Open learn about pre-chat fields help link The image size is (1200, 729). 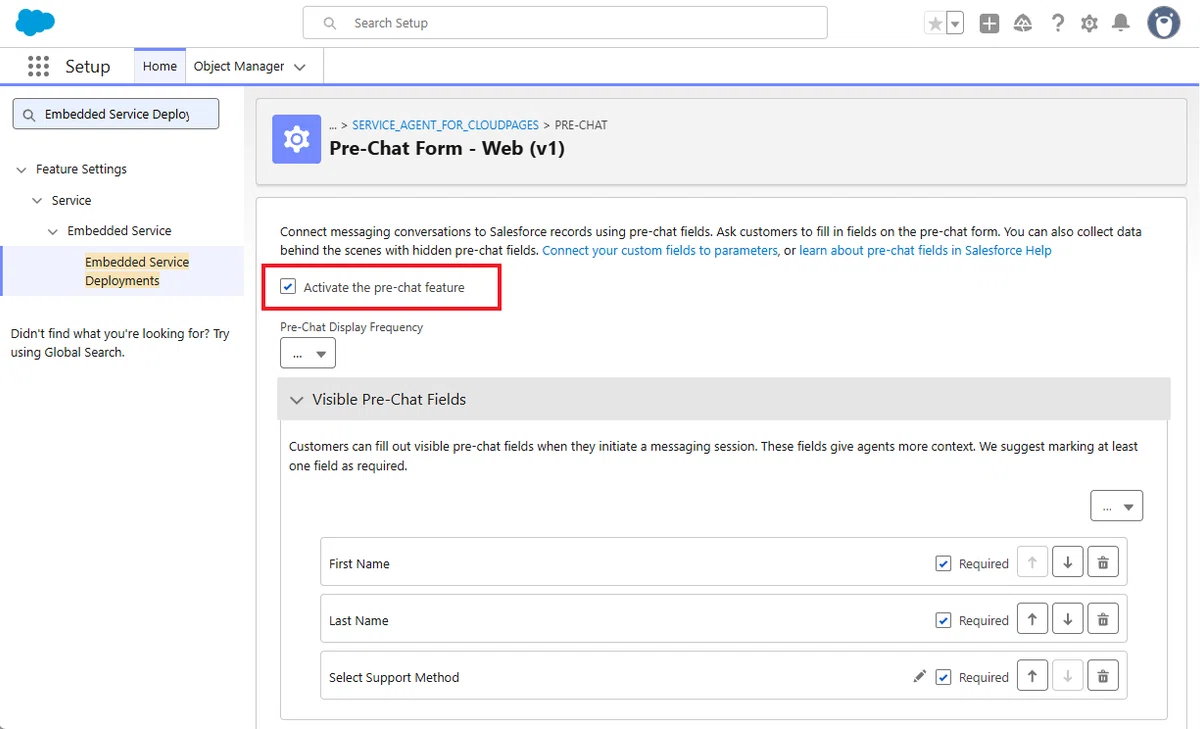click(x=925, y=250)
